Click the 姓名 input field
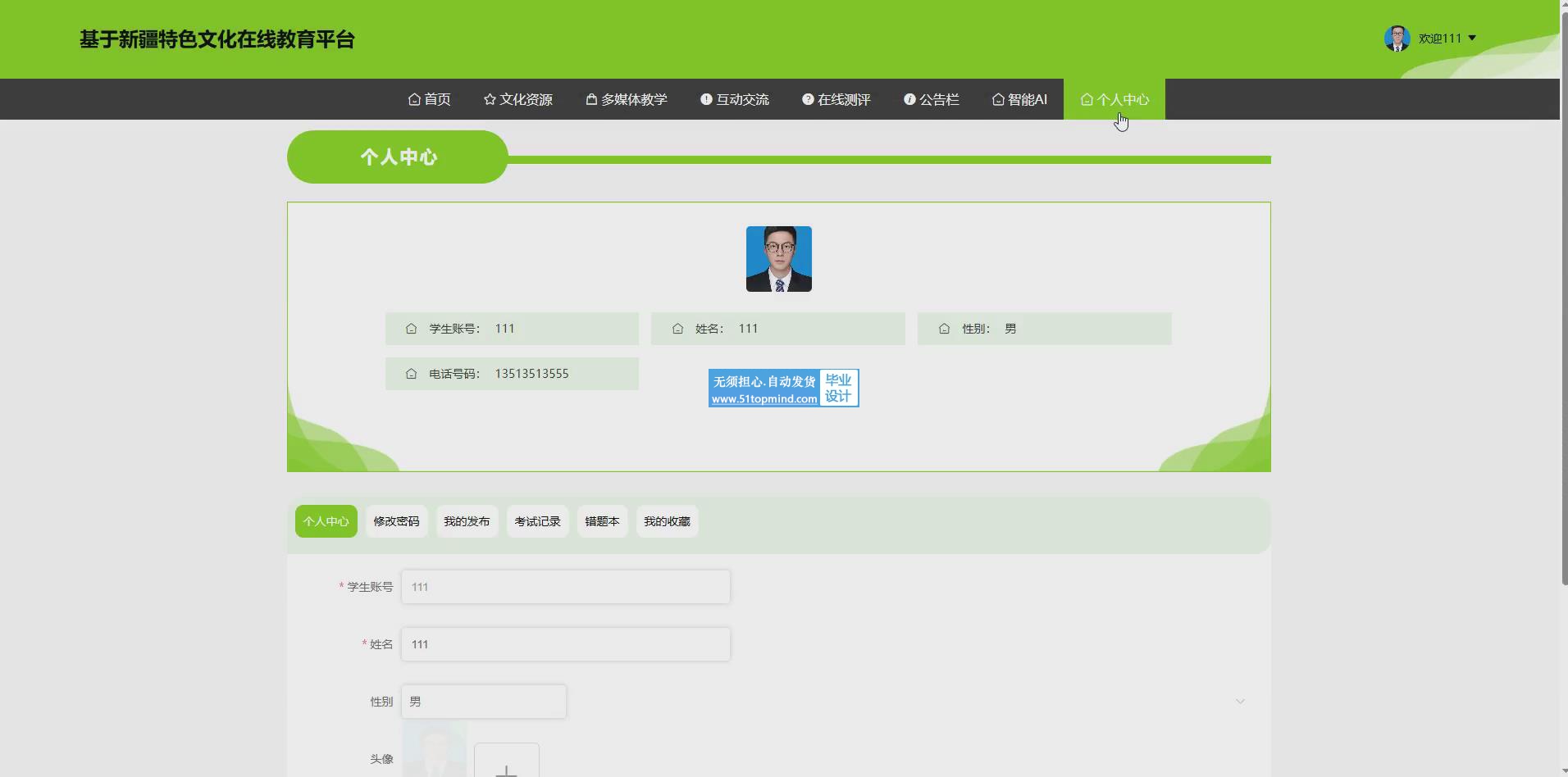Image resolution: width=1568 pixels, height=777 pixels. click(x=565, y=644)
